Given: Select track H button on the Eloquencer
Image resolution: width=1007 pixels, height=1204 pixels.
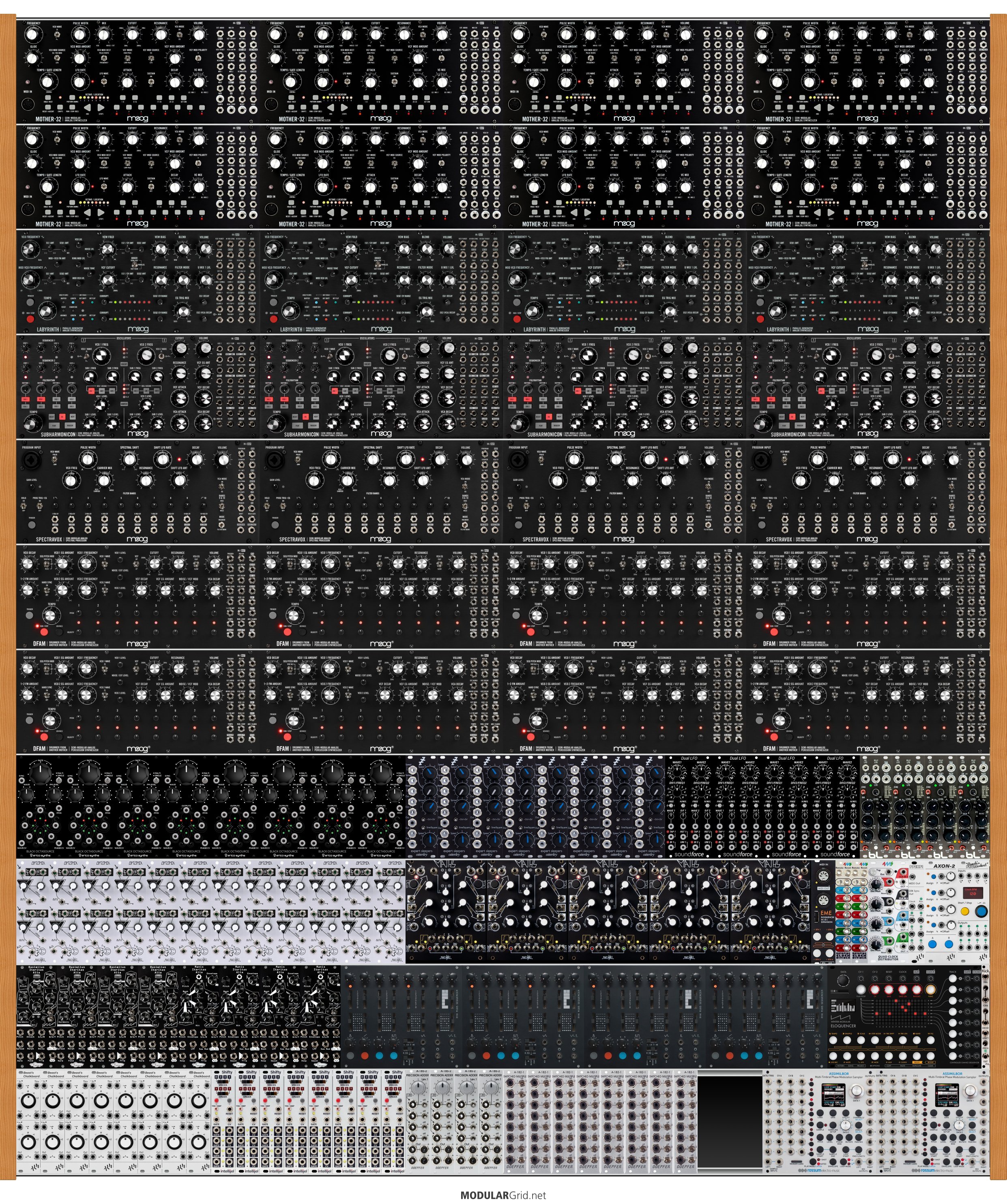Looking at the screenshot, I should coord(953,1056).
